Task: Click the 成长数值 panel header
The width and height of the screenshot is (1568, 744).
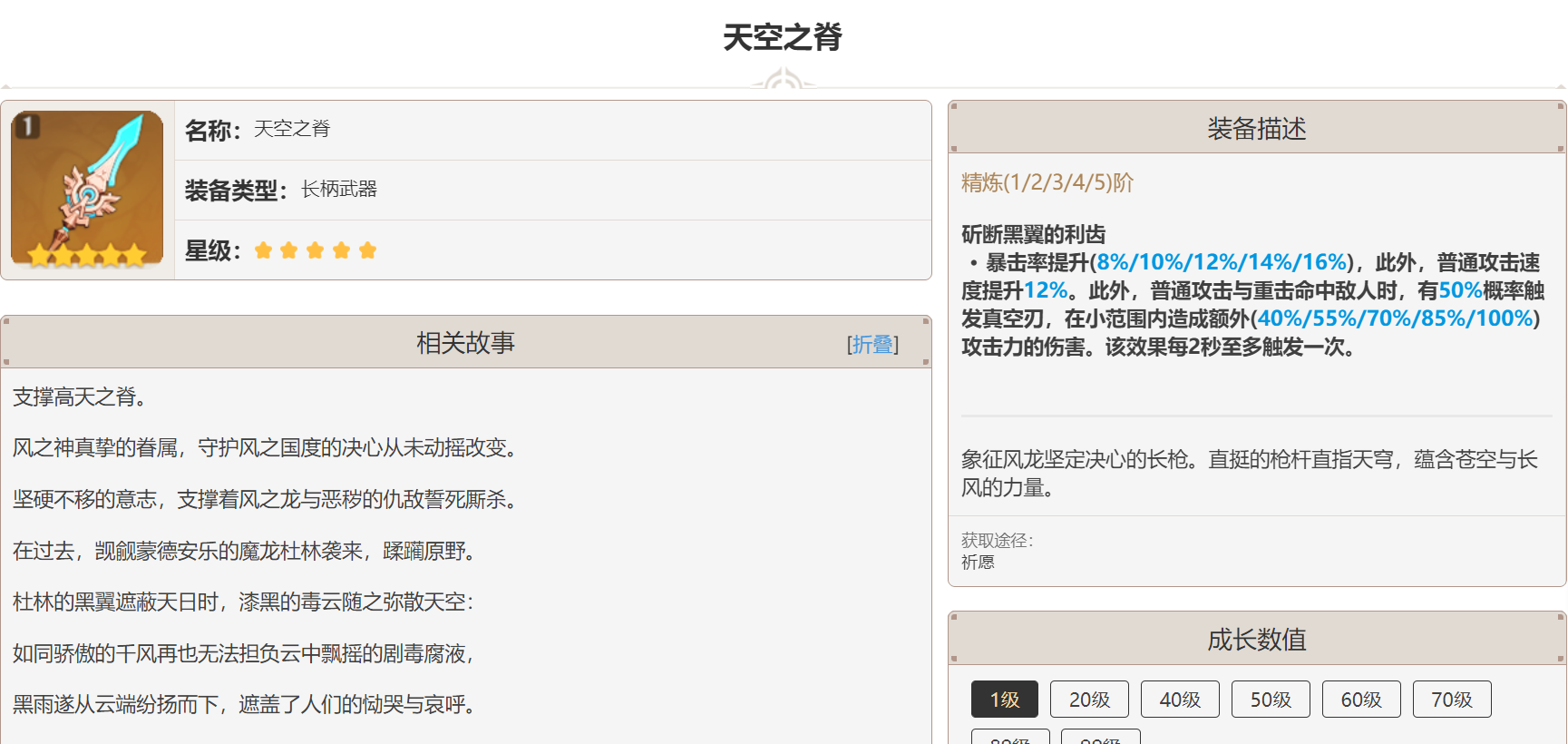Action: [x=1256, y=640]
